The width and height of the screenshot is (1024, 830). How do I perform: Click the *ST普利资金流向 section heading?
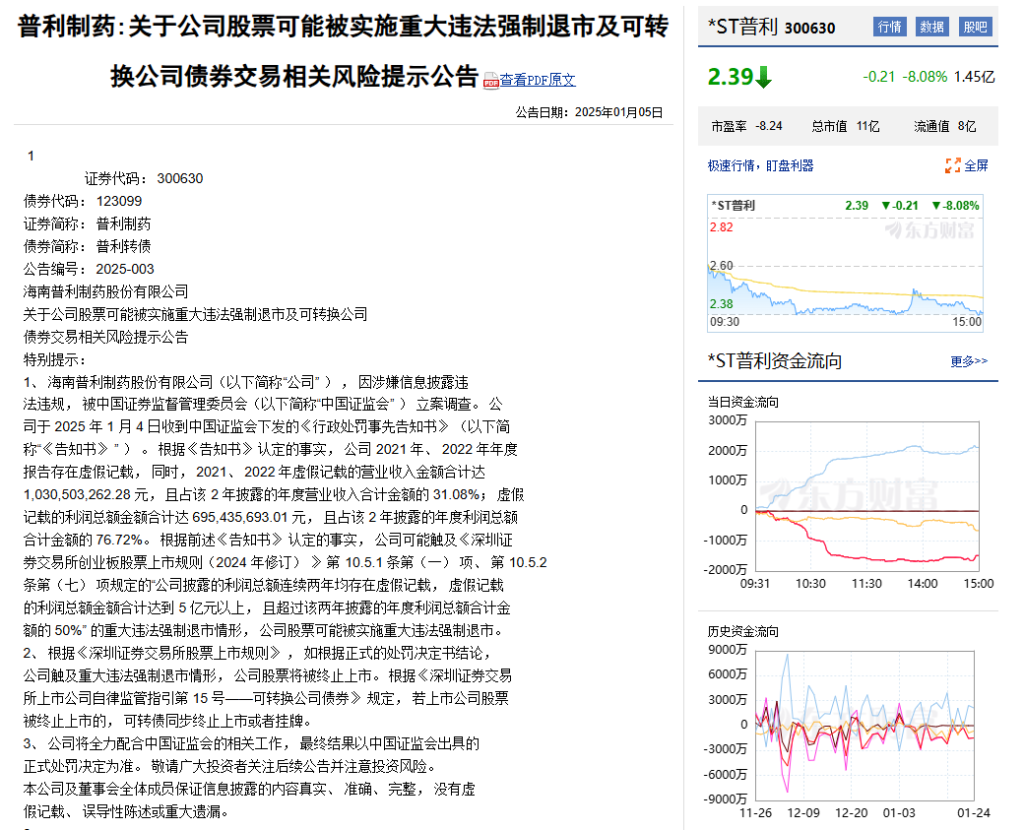(x=775, y=361)
